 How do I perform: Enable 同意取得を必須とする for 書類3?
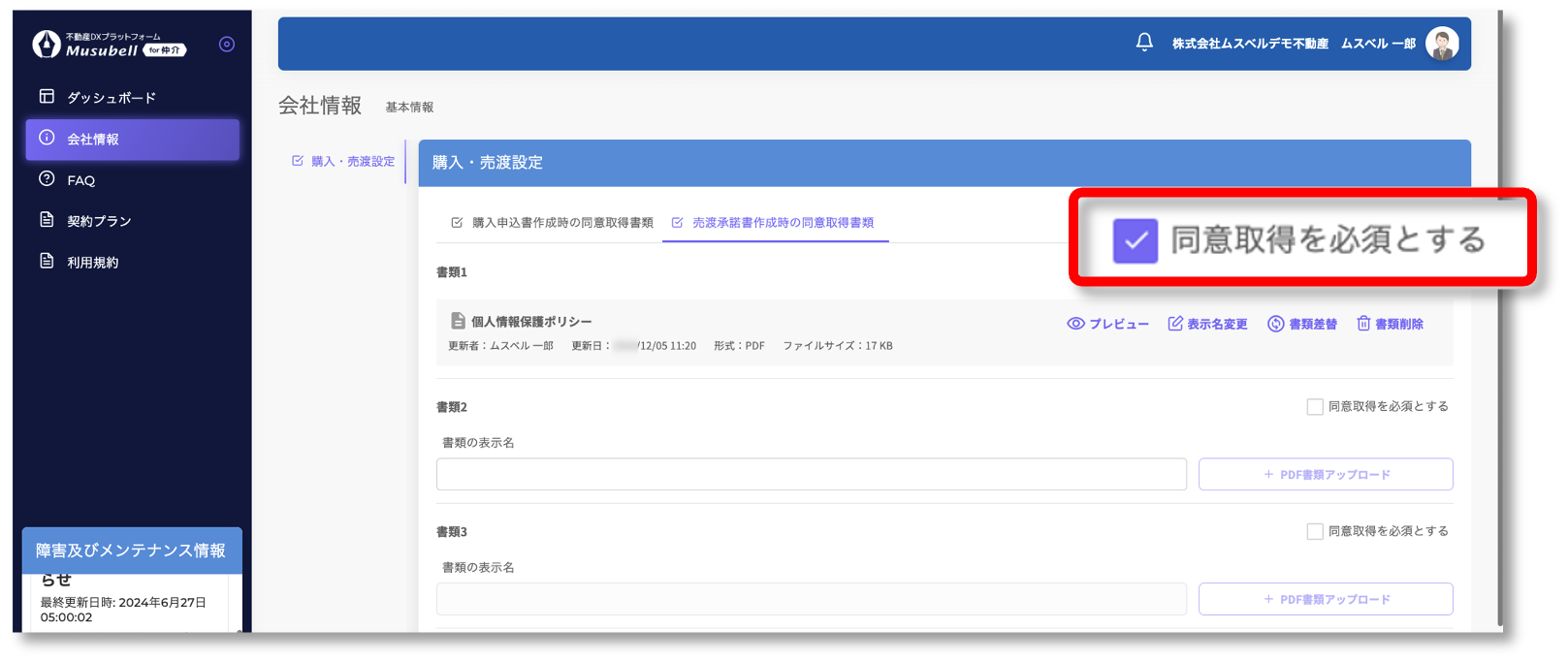(1315, 532)
